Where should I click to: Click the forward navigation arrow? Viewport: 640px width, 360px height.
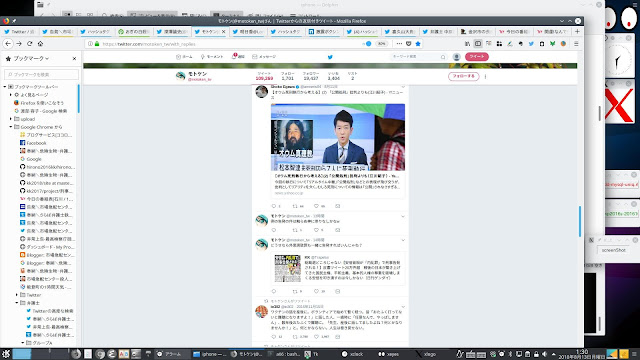[x=19, y=44]
